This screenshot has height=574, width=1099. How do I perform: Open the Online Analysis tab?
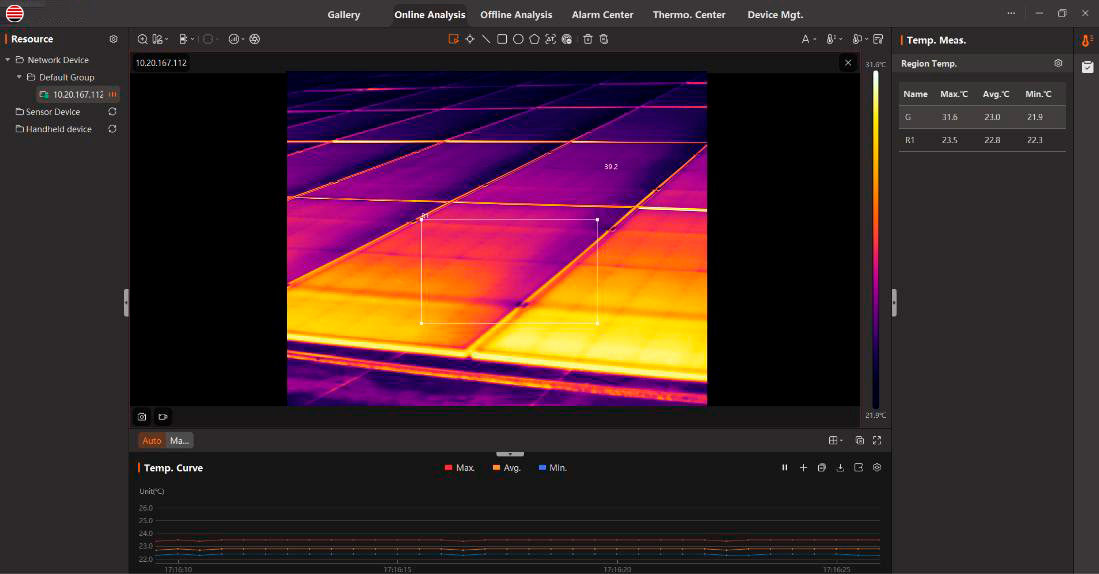coord(430,15)
